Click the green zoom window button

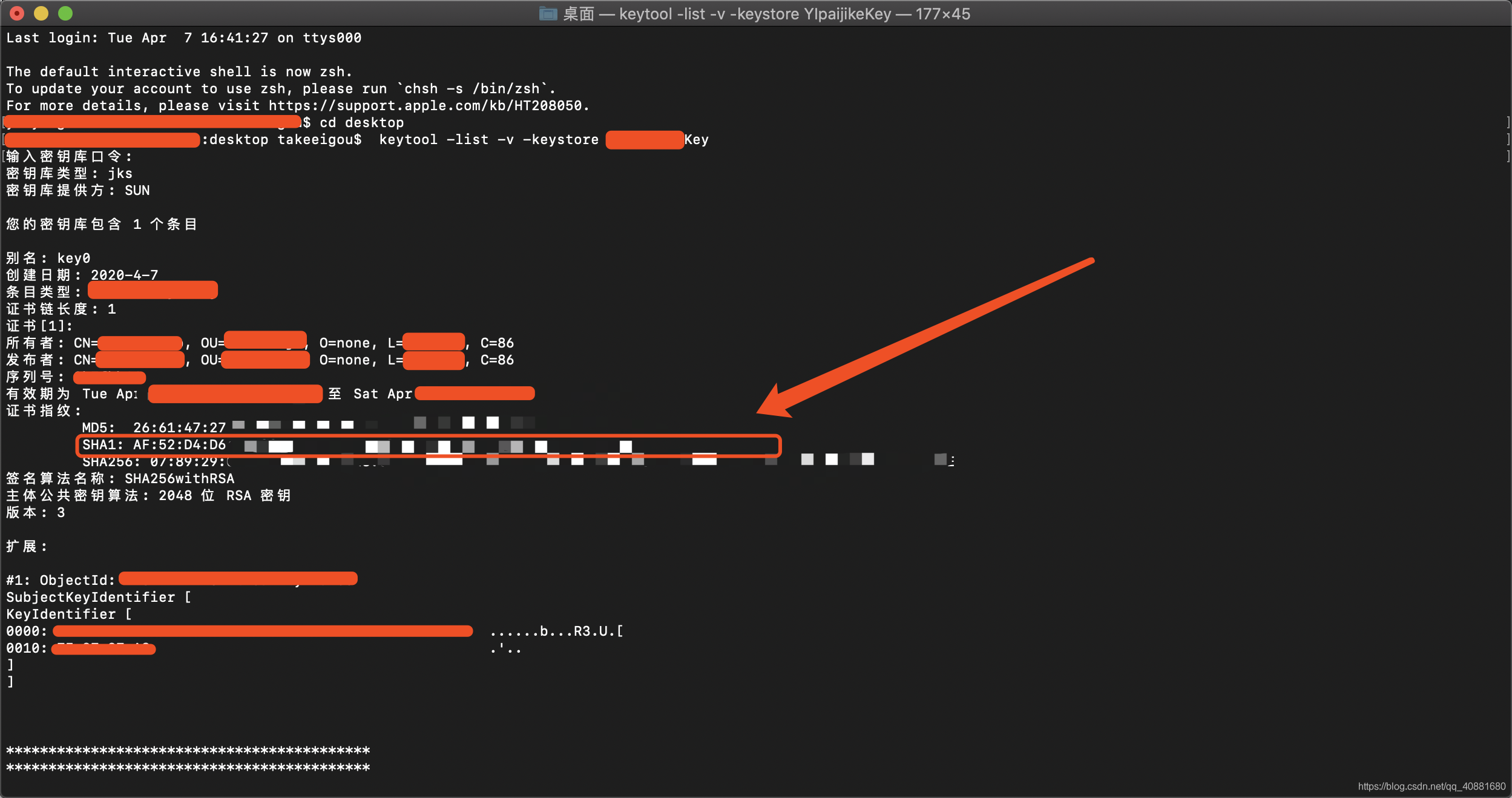[65, 13]
